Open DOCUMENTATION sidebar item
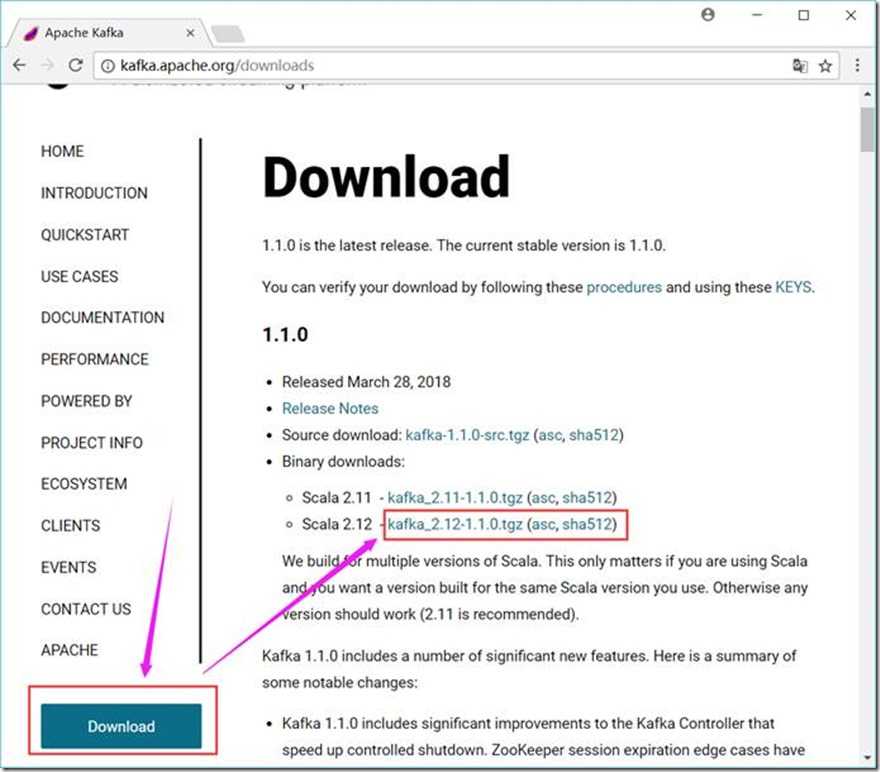Viewport: 880px width, 772px height. coord(103,318)
